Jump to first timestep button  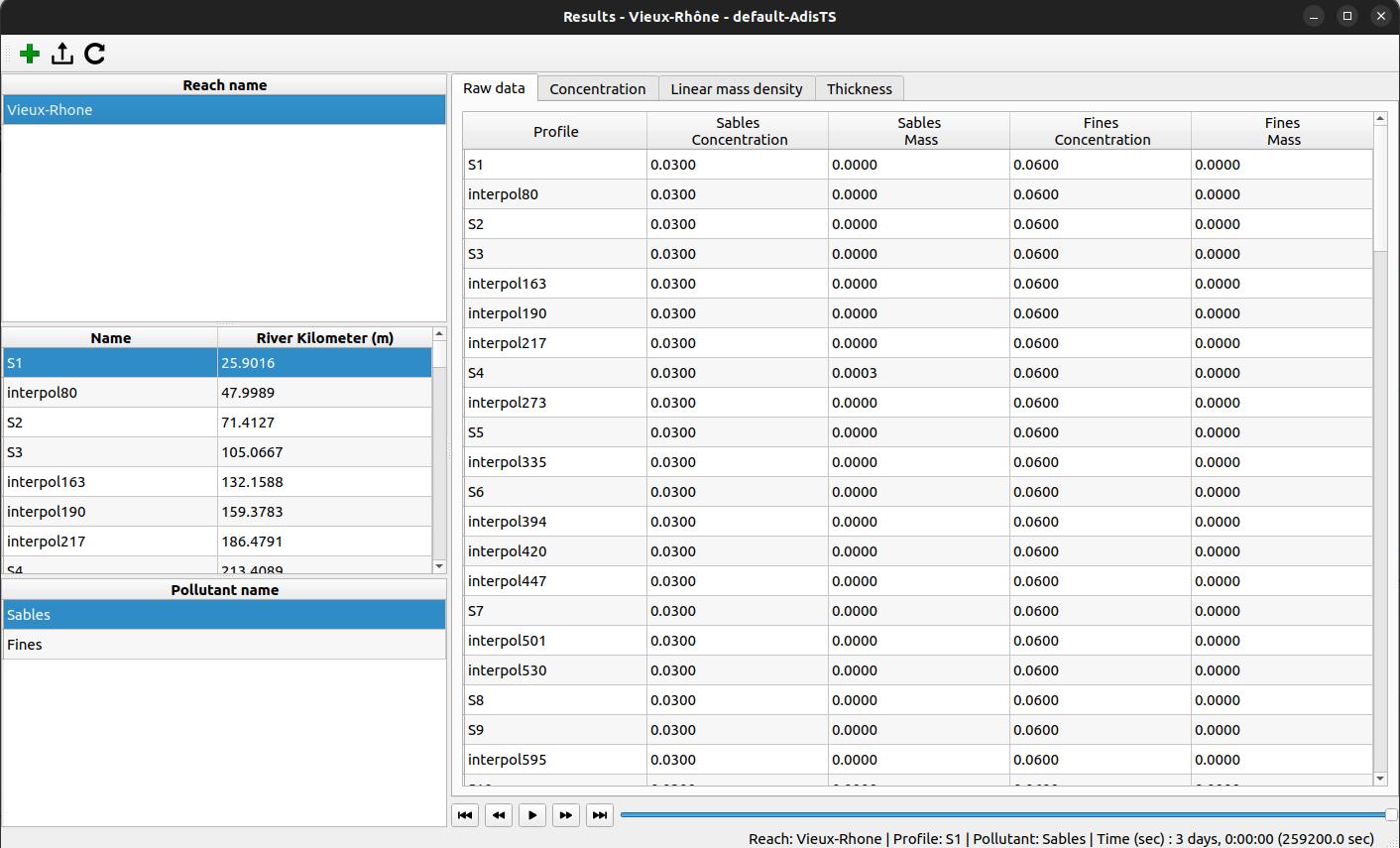[x=465, y=815]
